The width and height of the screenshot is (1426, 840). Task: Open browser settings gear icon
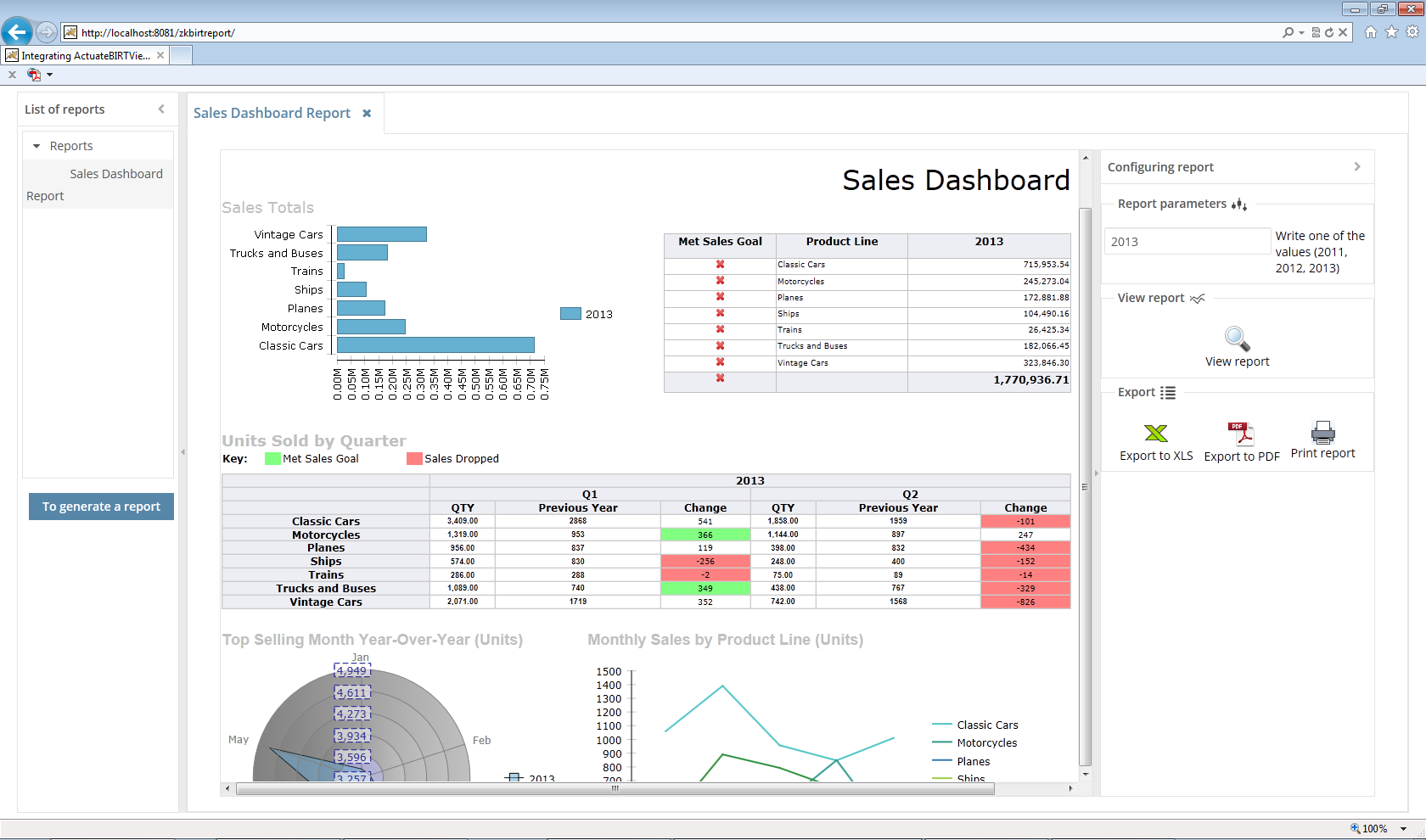pyautogui.click(x=1412, y=32)
